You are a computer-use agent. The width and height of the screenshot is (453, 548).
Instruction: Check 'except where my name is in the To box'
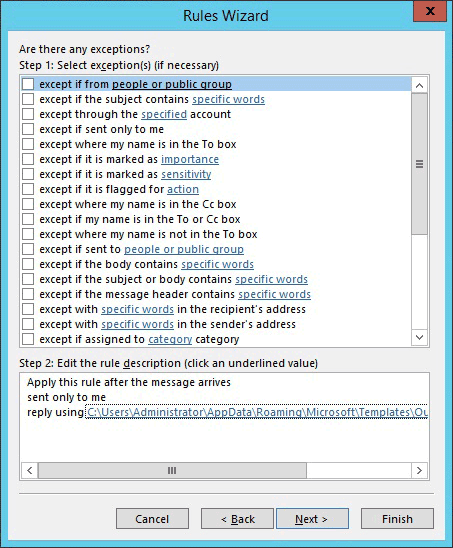(28, 144)
